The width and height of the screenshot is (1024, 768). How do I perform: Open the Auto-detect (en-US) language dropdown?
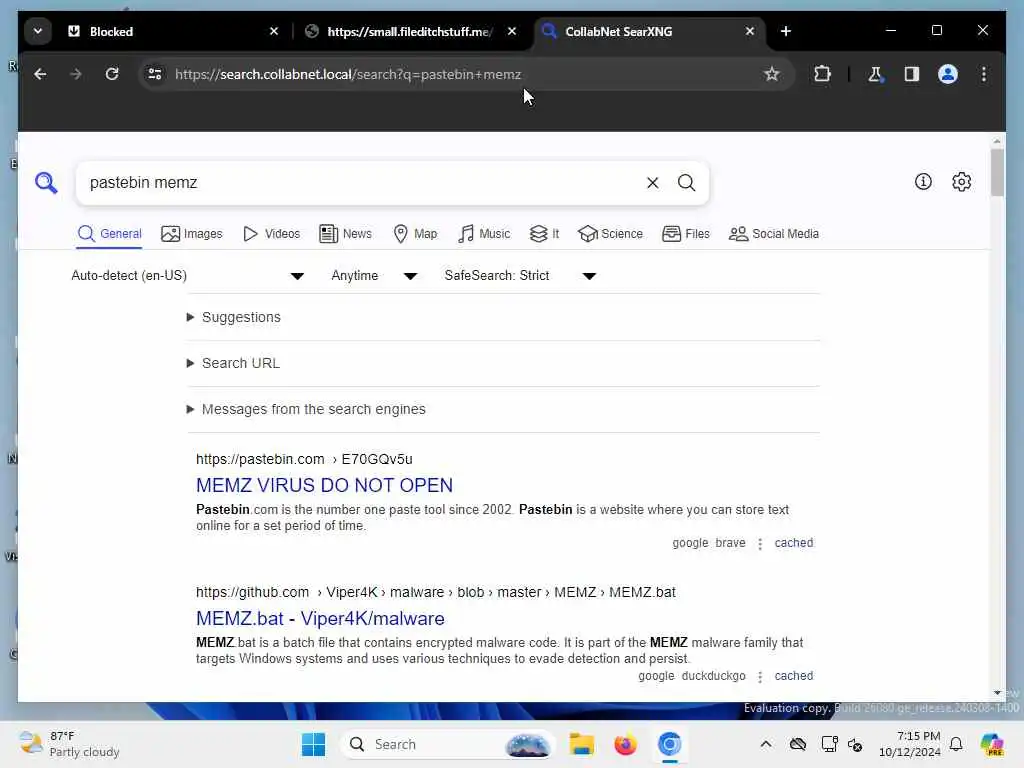pos(187,276)
